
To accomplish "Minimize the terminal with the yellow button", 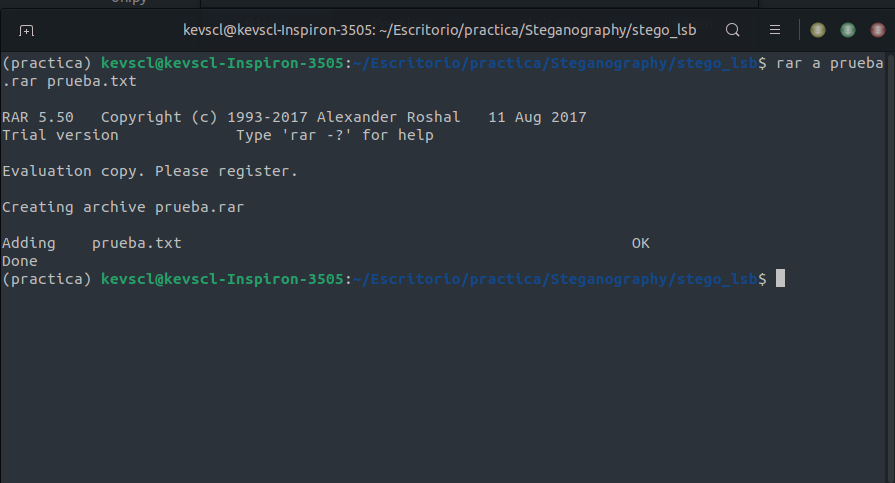I will (818, 30).
